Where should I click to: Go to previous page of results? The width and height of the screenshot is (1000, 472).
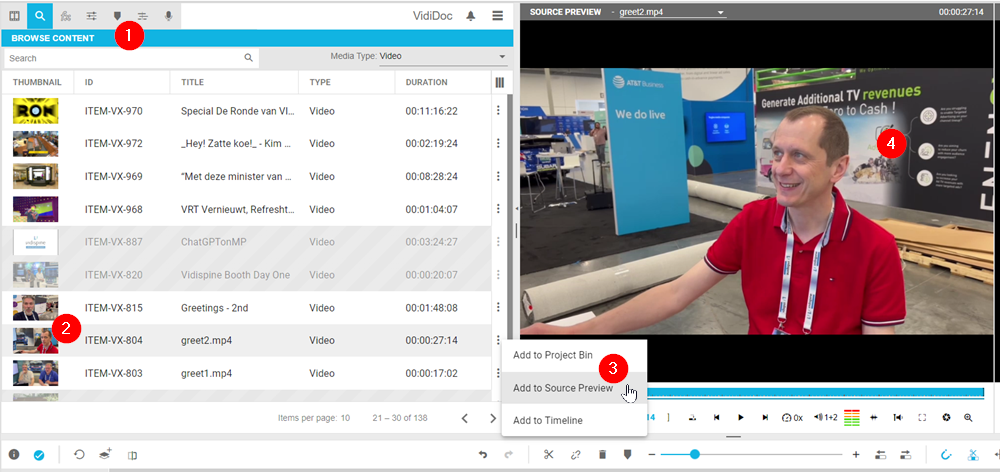tap(465, 418)
